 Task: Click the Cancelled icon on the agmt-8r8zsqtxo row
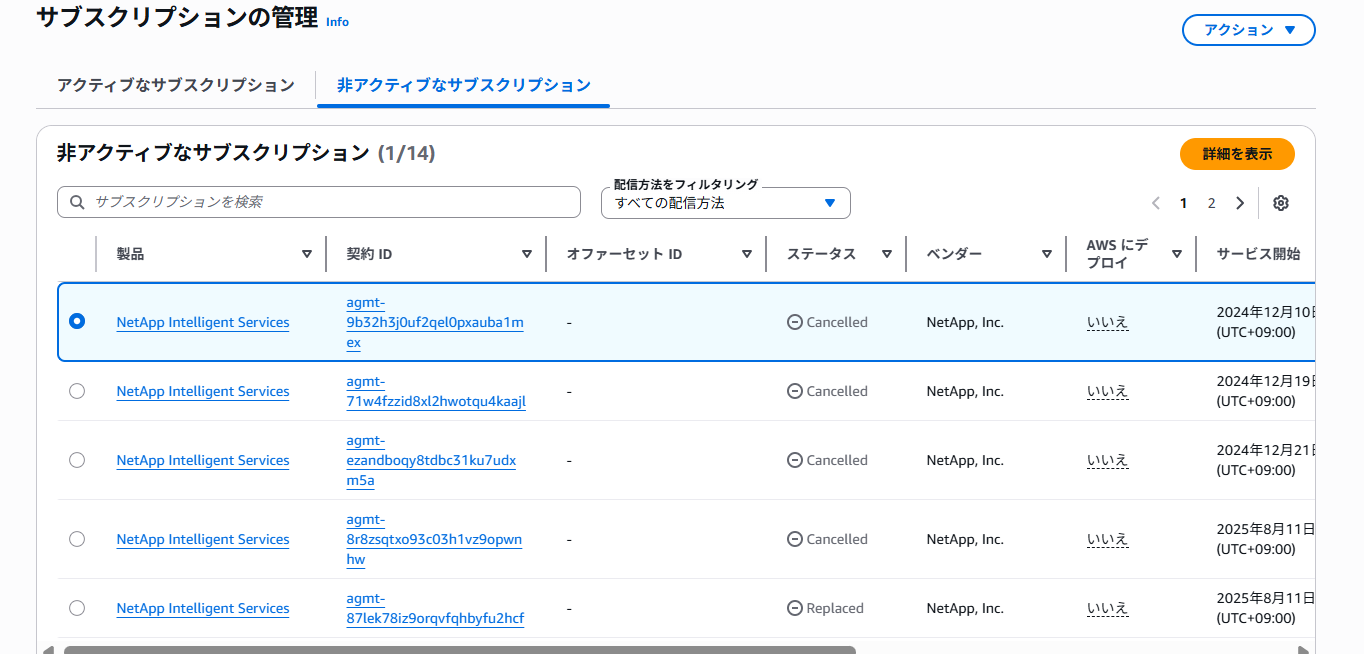click(794, 539)
